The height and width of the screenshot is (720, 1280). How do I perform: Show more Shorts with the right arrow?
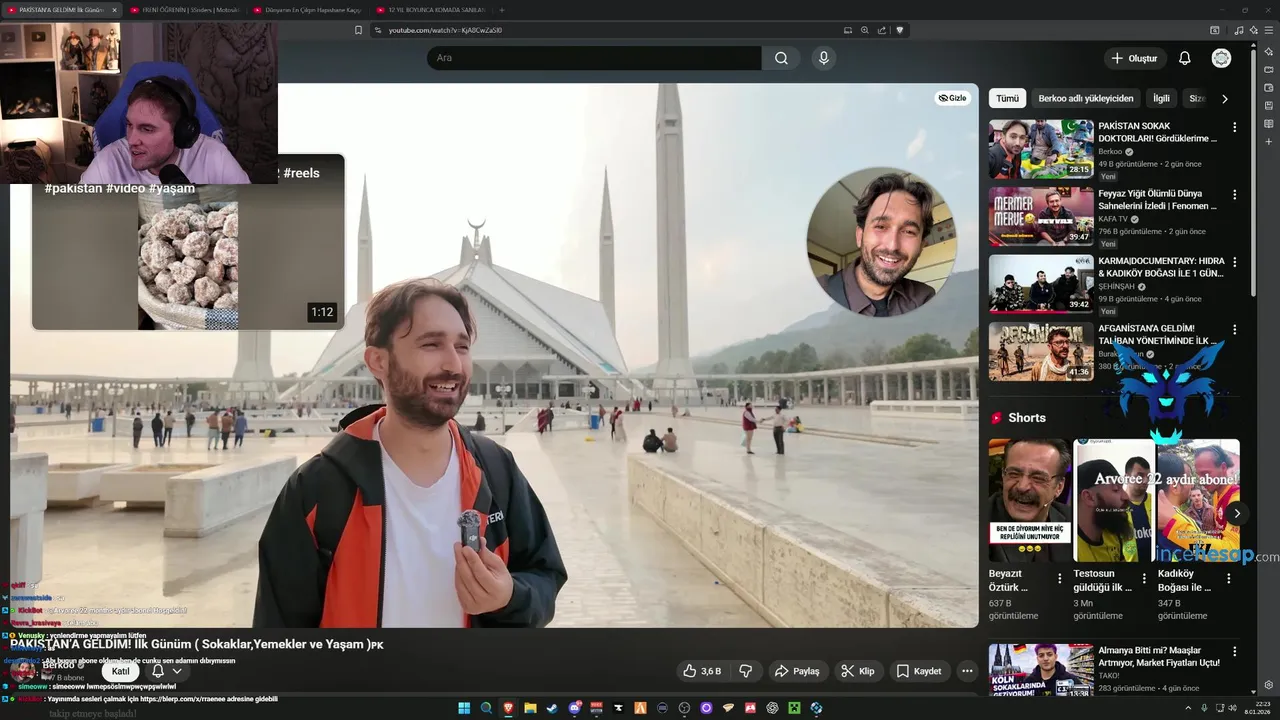point(1237,513)
